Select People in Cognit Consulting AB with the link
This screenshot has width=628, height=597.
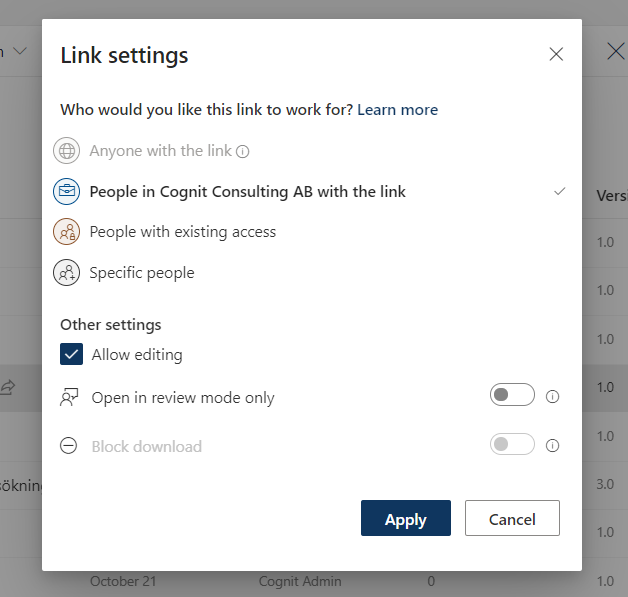point(247,192)
